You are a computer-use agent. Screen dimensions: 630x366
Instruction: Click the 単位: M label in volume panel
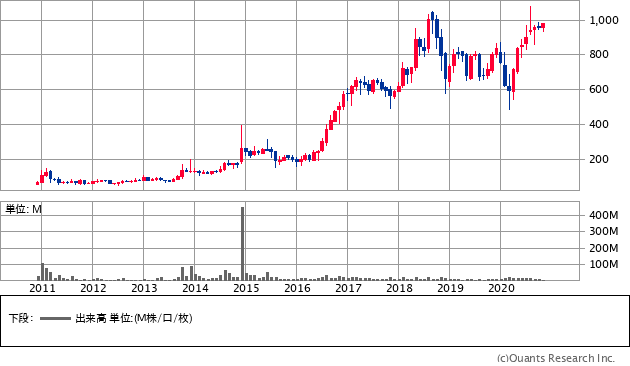pos(23,209)
